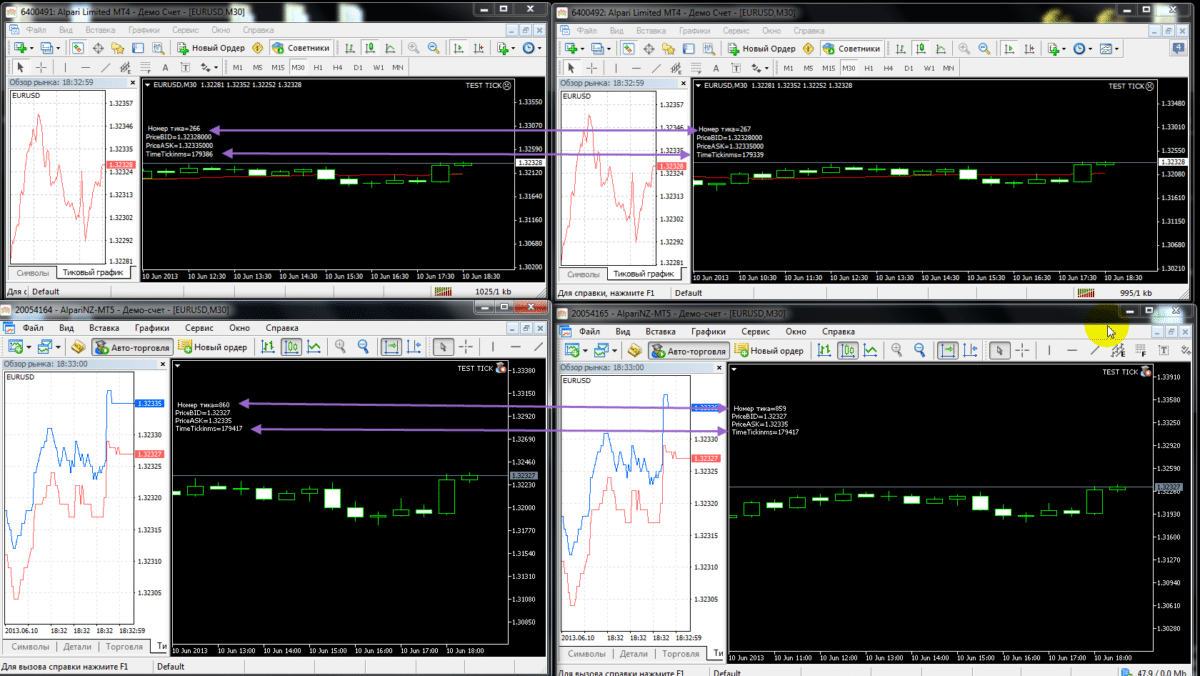The image size is (1200, 676).
Task: Select cursor arrow tool in MT5 window 20054165
Action: [999, 350]
